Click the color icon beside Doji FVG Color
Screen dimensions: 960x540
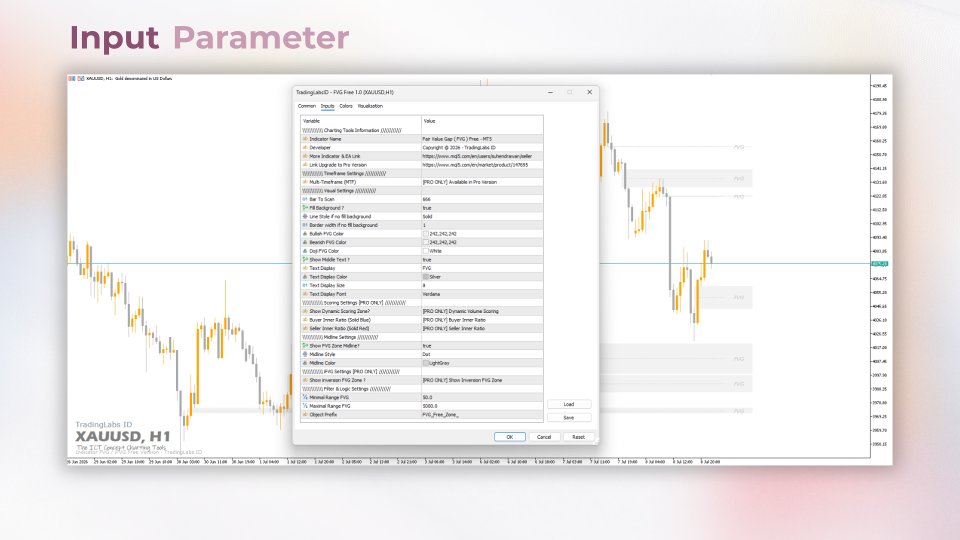pyautogui.click(x=305, y=250)
